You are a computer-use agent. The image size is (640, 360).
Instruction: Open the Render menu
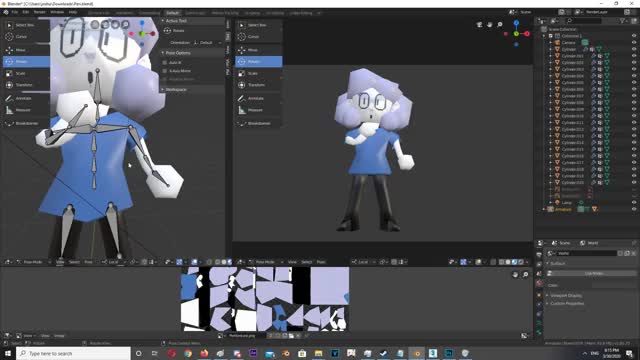click(40, 12)
